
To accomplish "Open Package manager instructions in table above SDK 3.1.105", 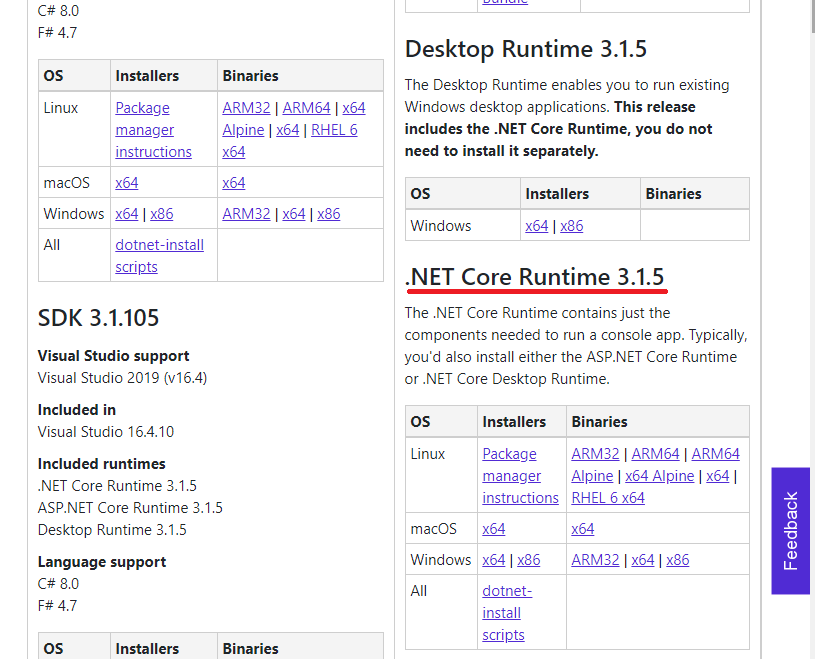I will [x=153, y=130].
